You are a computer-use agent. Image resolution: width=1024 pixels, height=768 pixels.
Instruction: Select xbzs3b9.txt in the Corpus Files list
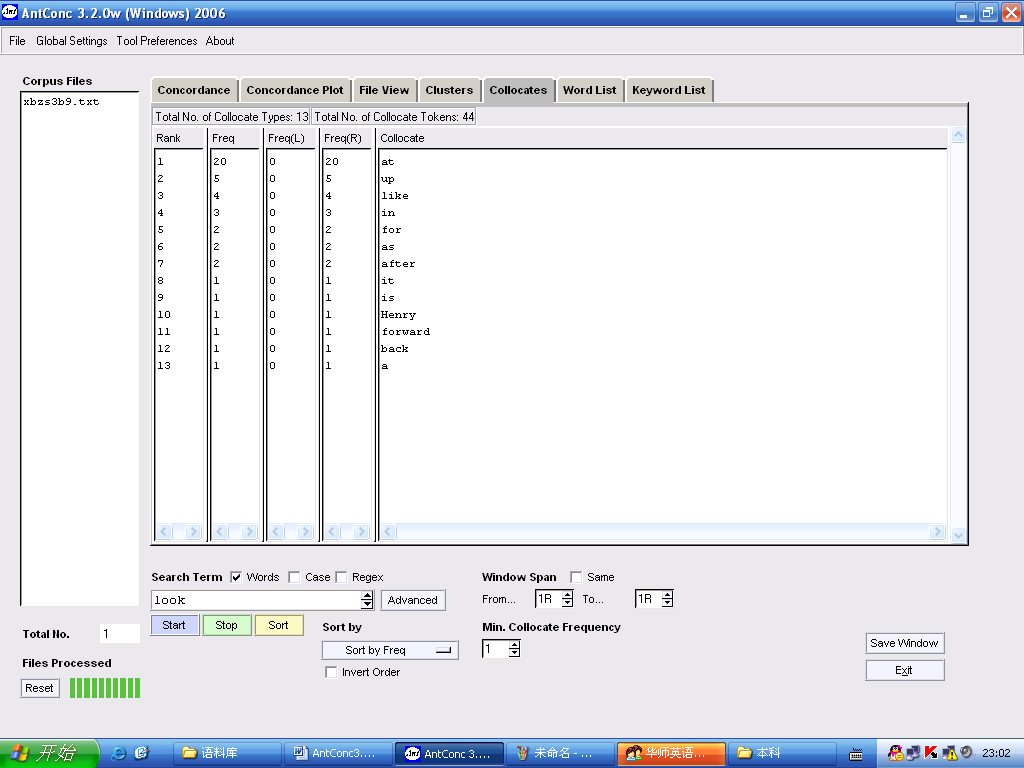pos(58,101)
